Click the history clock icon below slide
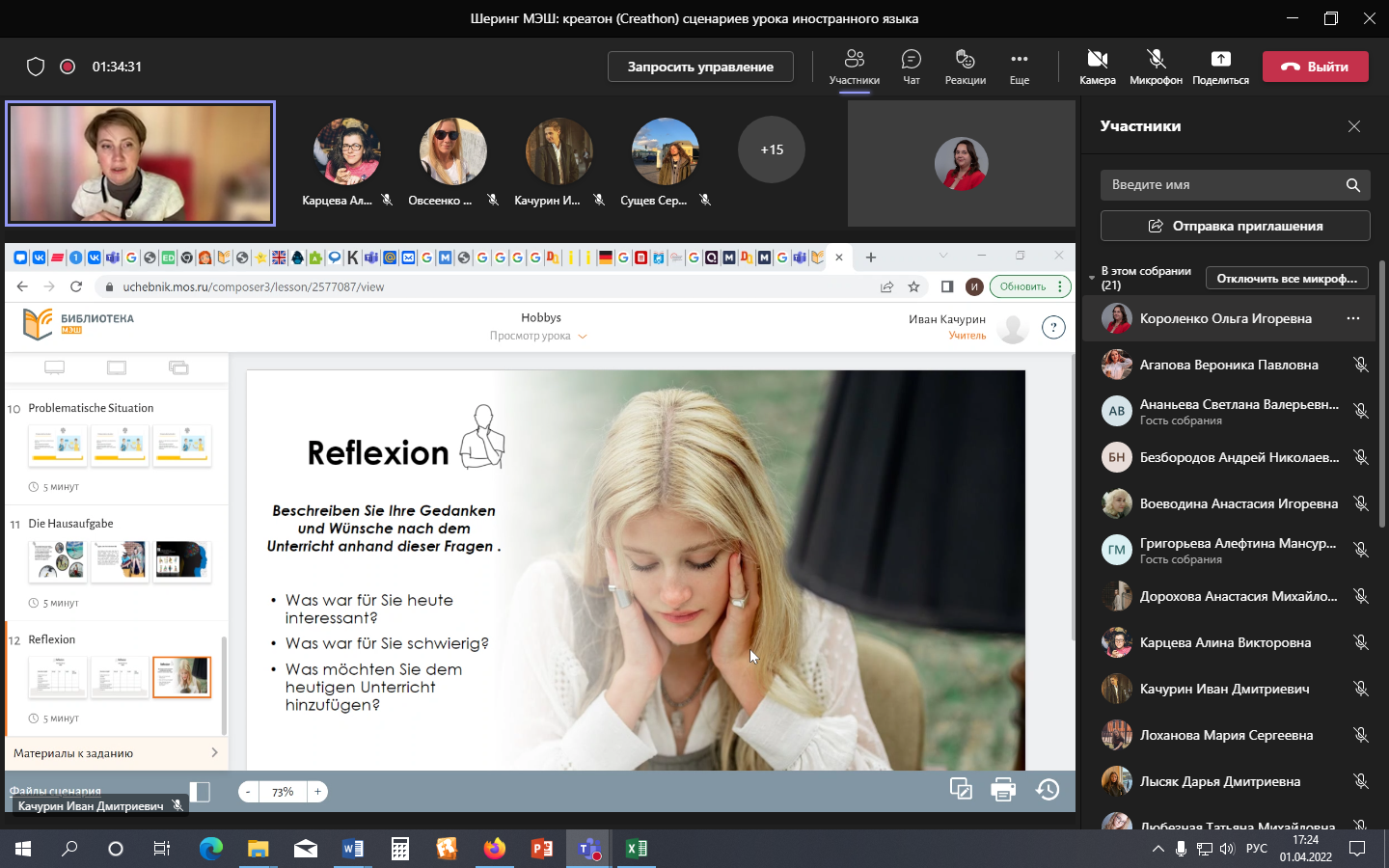The width and height of the screenshot is (1389, 868). pos(1048,790)
